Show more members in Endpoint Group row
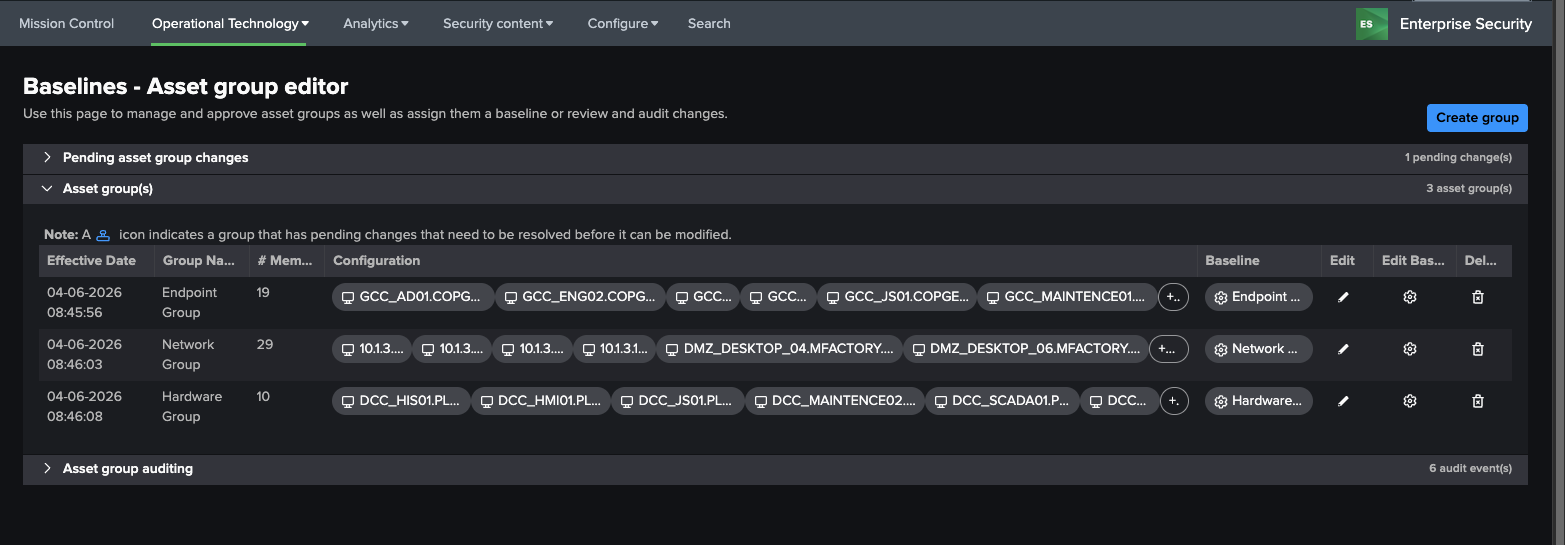Screen dimensions: 1565x545 tap(1173, 297)
